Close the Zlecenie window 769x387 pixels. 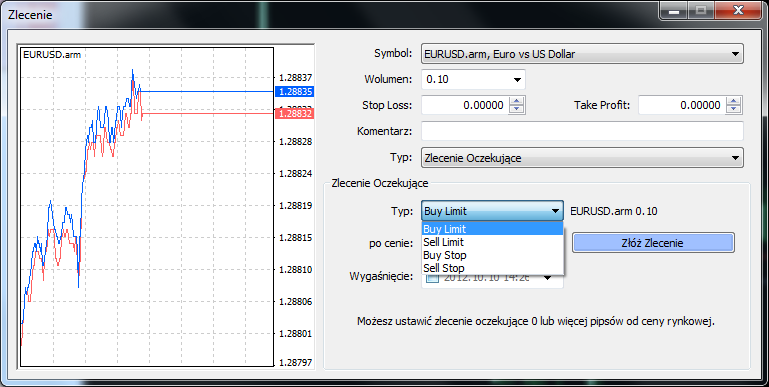pyautogui.click(x=739, y=11)
